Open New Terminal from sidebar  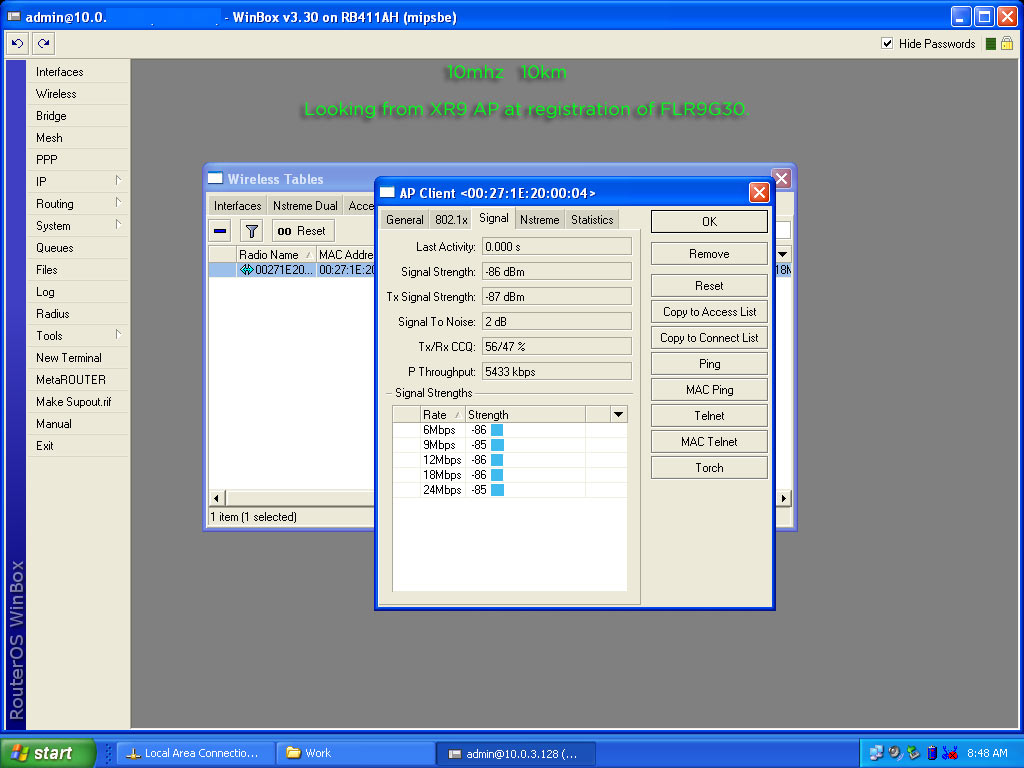[77, 358]
